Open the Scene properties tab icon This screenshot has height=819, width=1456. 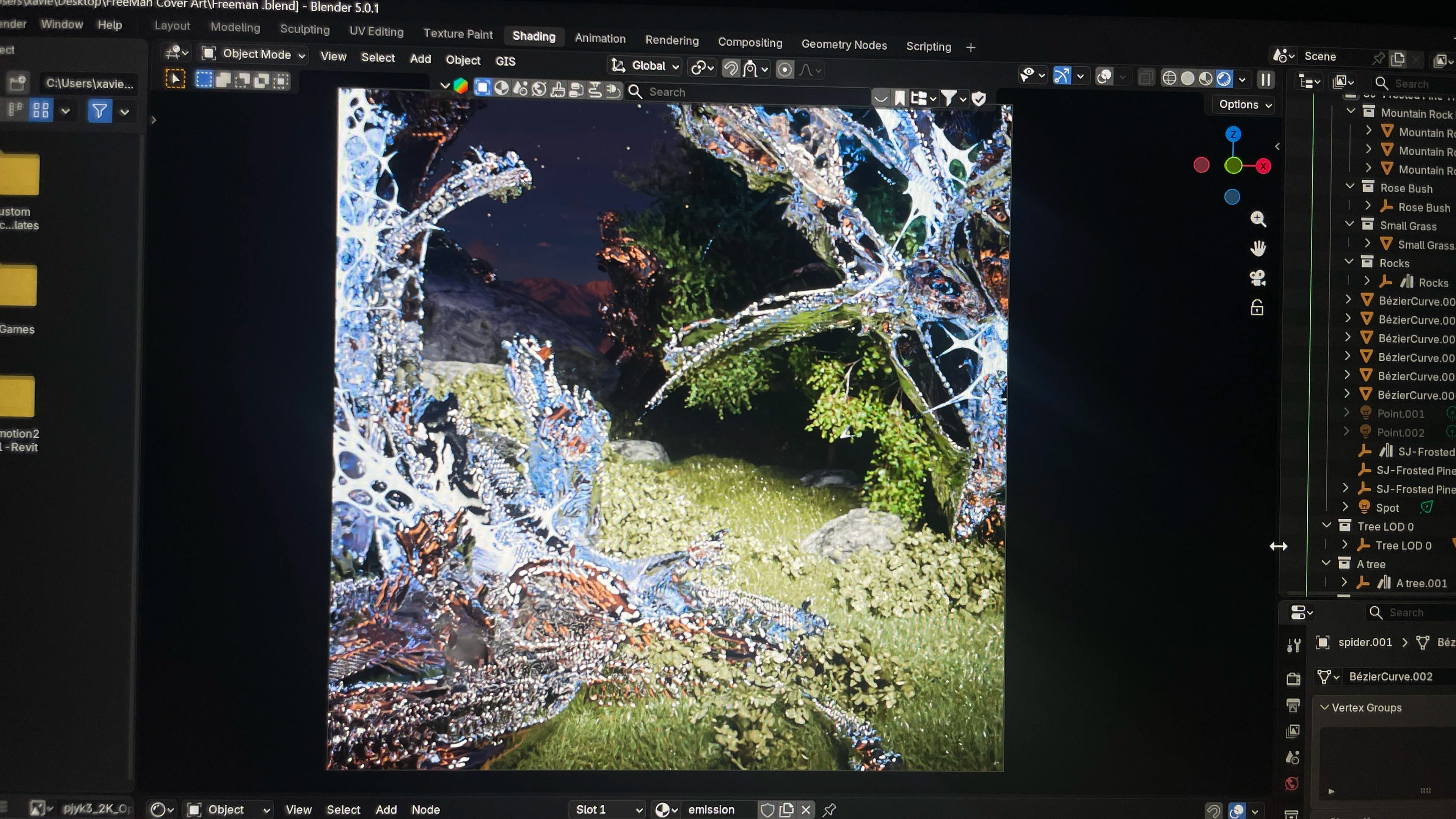[1292, 758]
